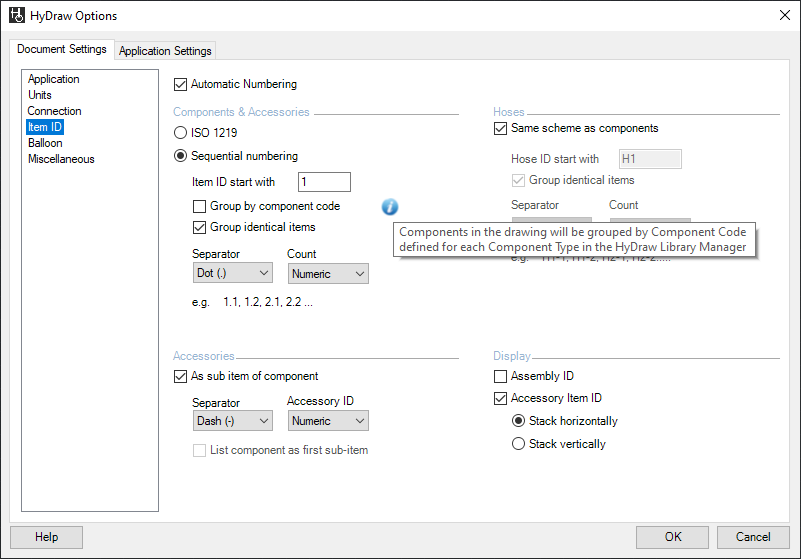
Task: Click the Display section heading
Action: pos(511,356)
